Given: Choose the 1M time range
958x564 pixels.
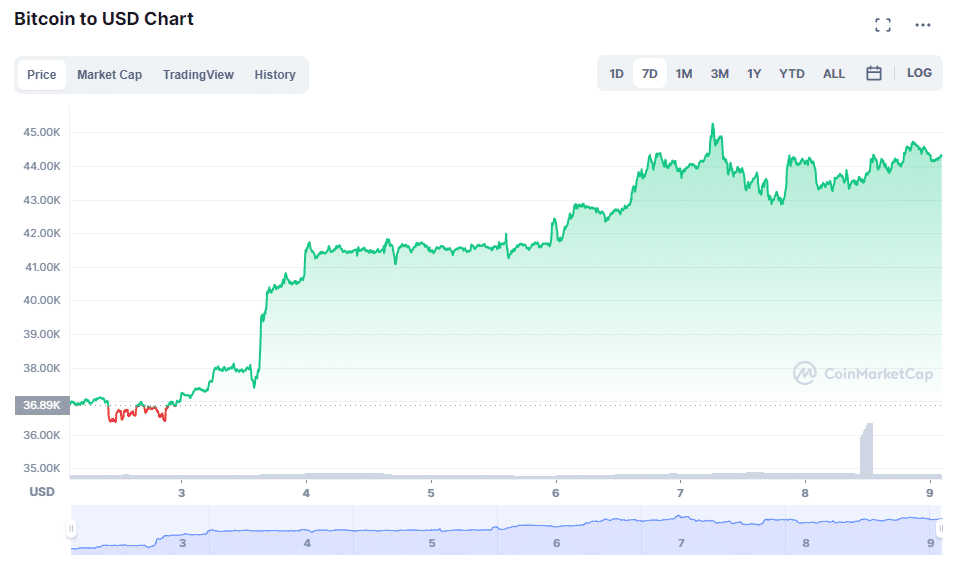Looking at the screenshot, I should 684,74.
